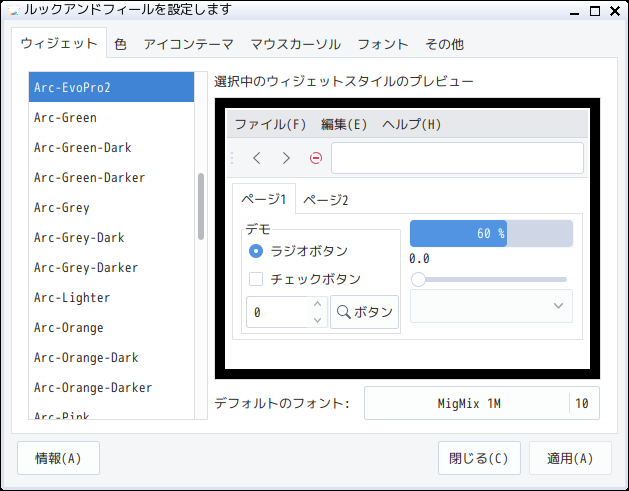Select the Arc-Orange-Dark theme
Image resolution: width=629 pixels, height=491 pixels.
pyautogui.click(x=112, y=358)
